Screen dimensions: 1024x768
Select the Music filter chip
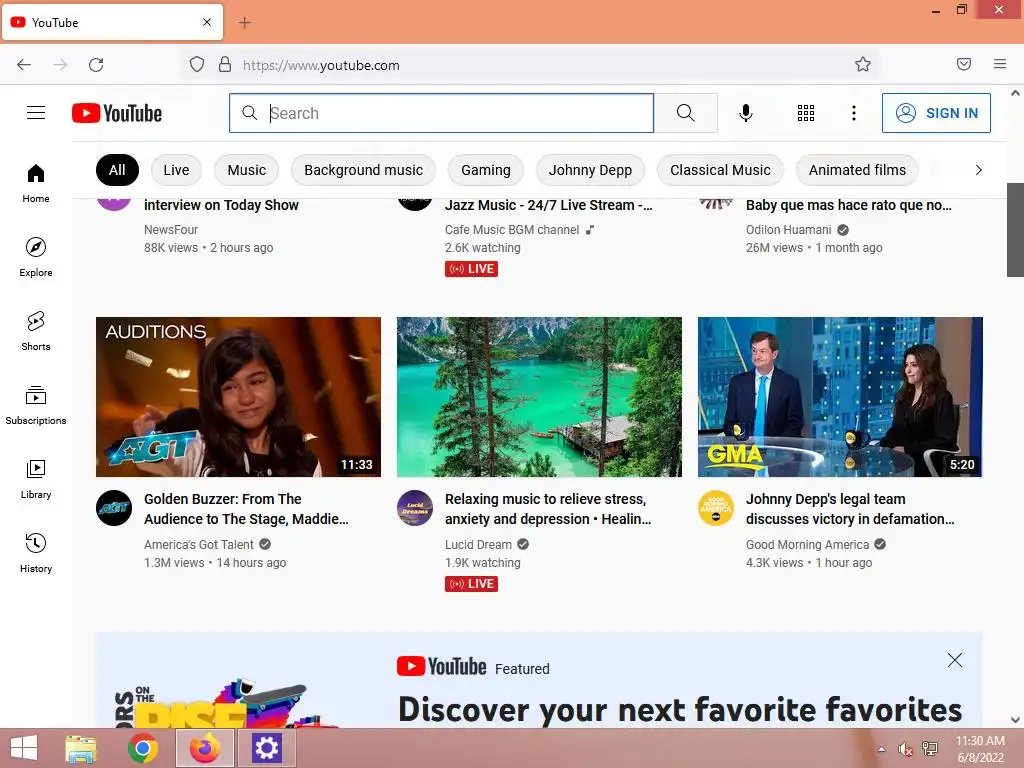point(247,170)
